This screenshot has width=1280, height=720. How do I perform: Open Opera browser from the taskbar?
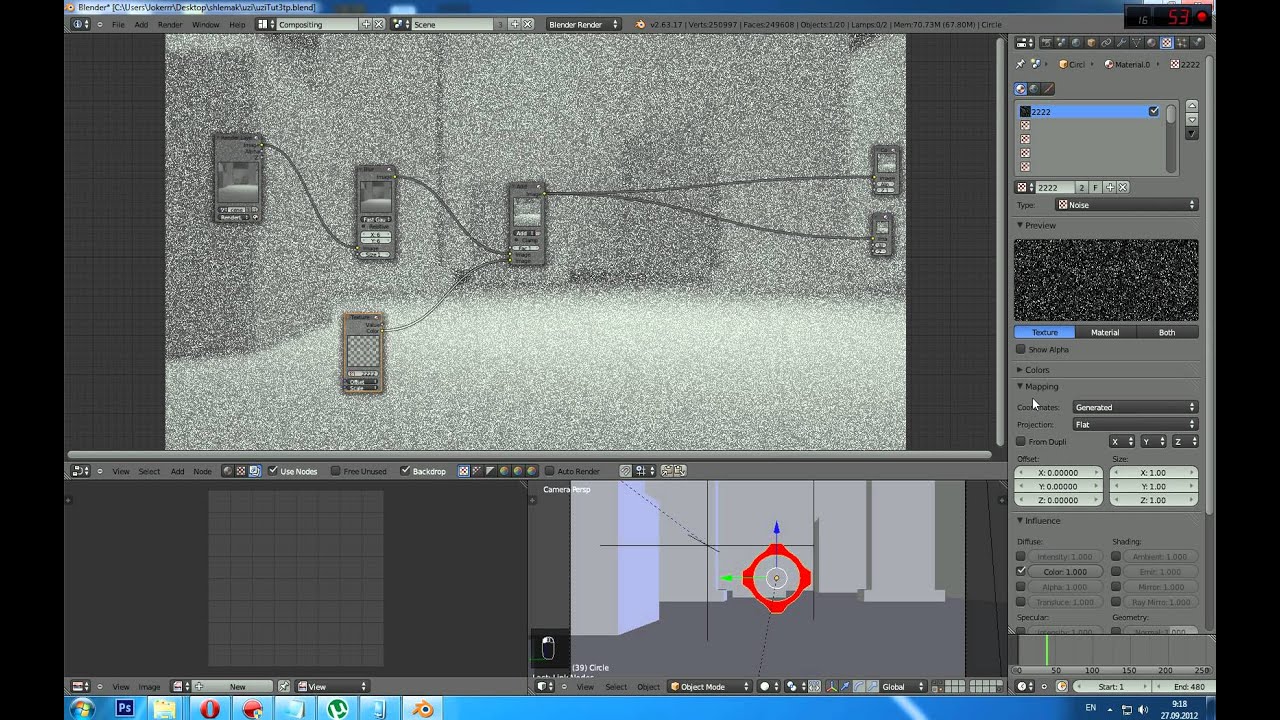tap(209, 708)
